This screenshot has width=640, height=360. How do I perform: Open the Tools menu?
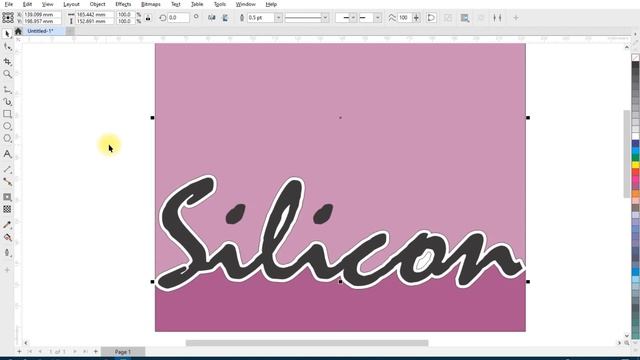(x=220, y=4)
